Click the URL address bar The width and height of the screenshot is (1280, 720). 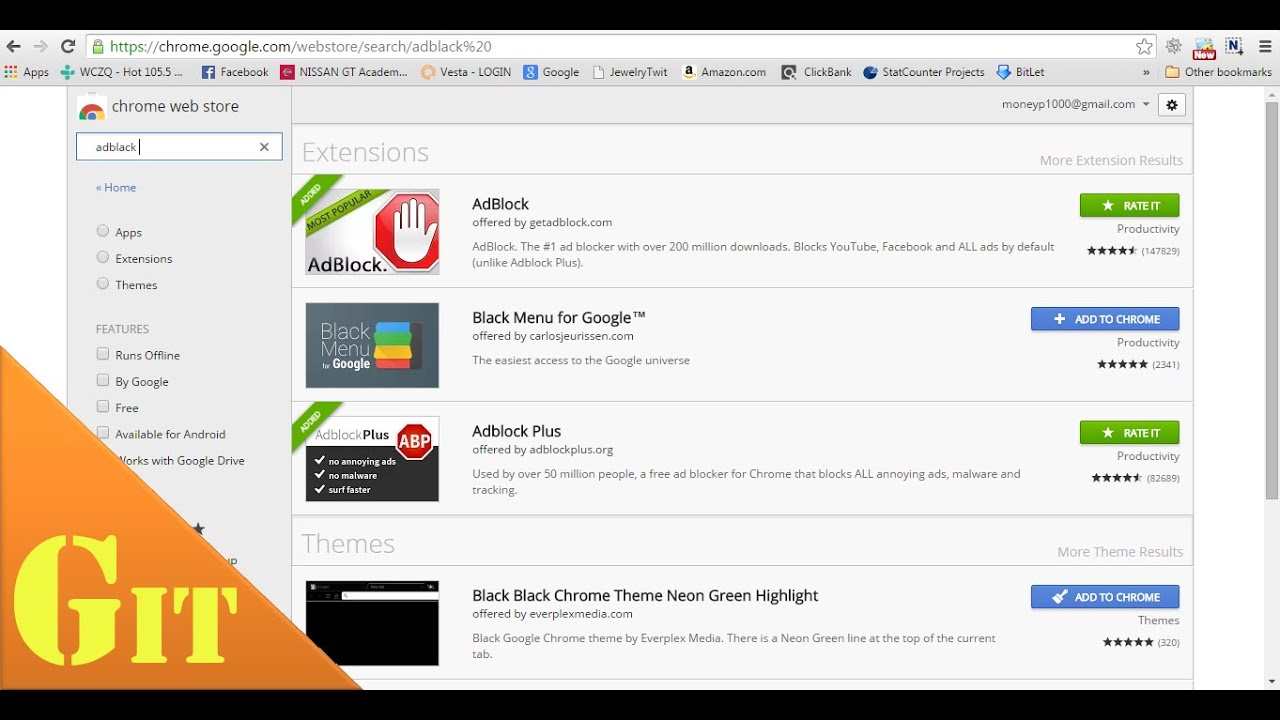click(620, 46)
